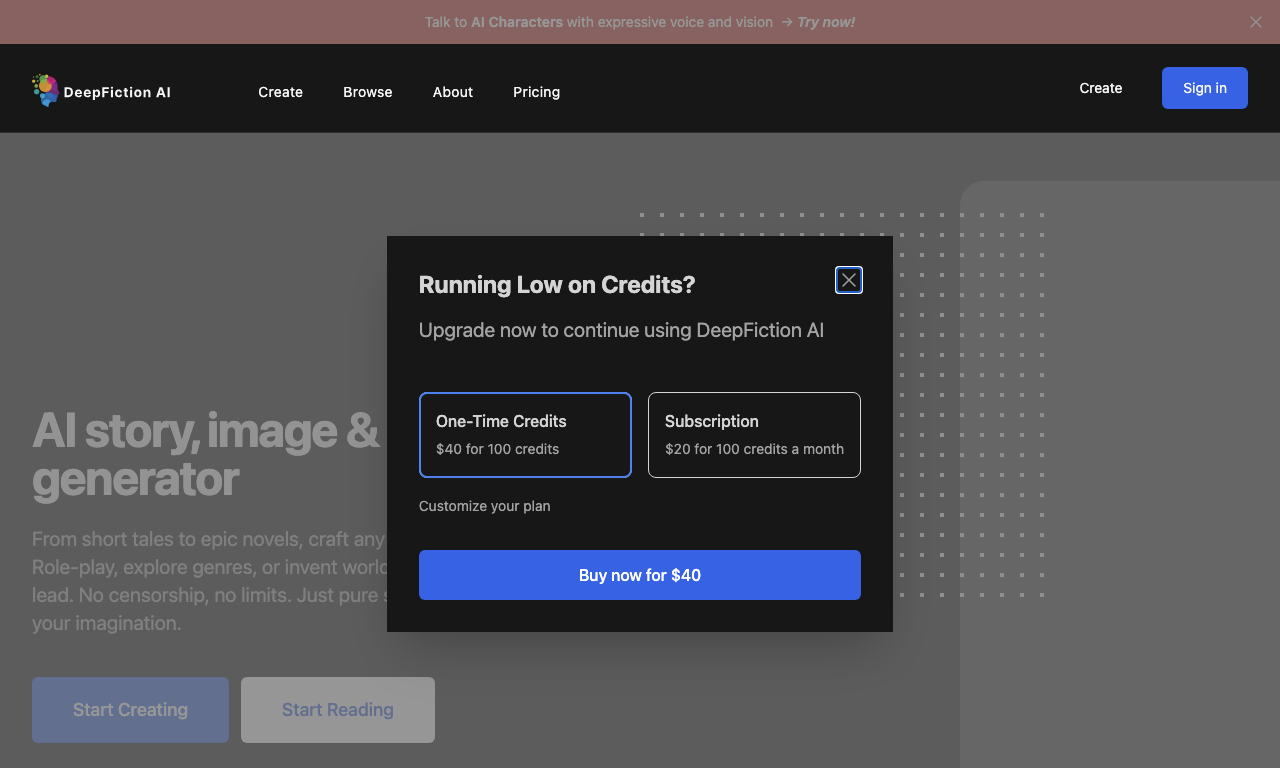Close the Running Low on Credits dialog
The height and width of the screenshot is (768, 1280).
coord(849,280)
